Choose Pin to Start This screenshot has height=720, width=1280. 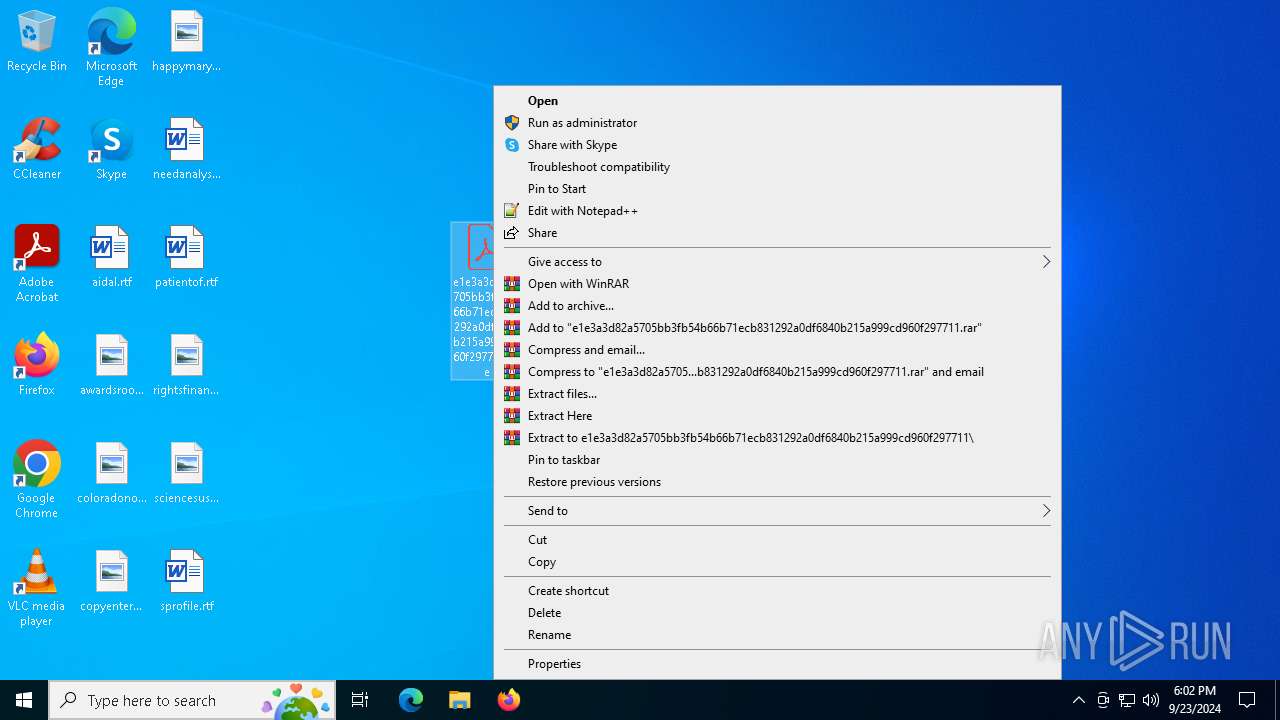pyautogui.click(x=777, y=189)
